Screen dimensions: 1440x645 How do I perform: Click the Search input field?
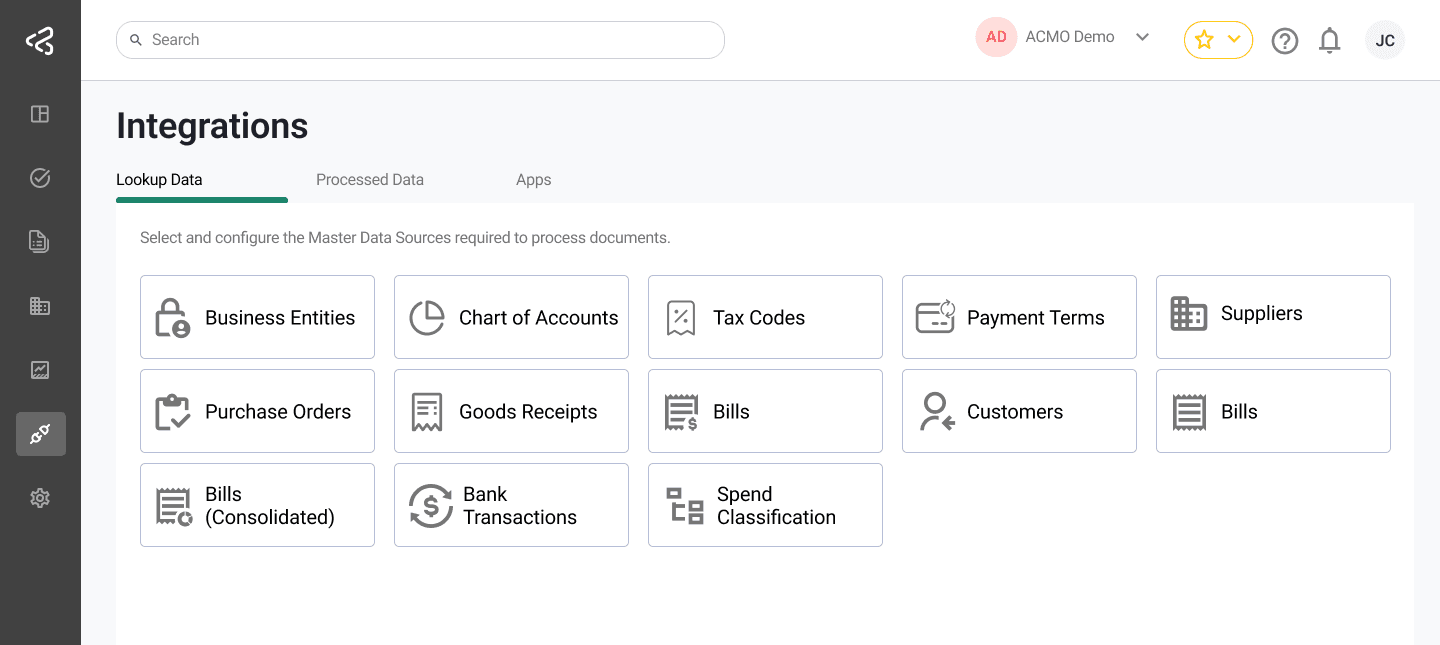coord(420,40)
